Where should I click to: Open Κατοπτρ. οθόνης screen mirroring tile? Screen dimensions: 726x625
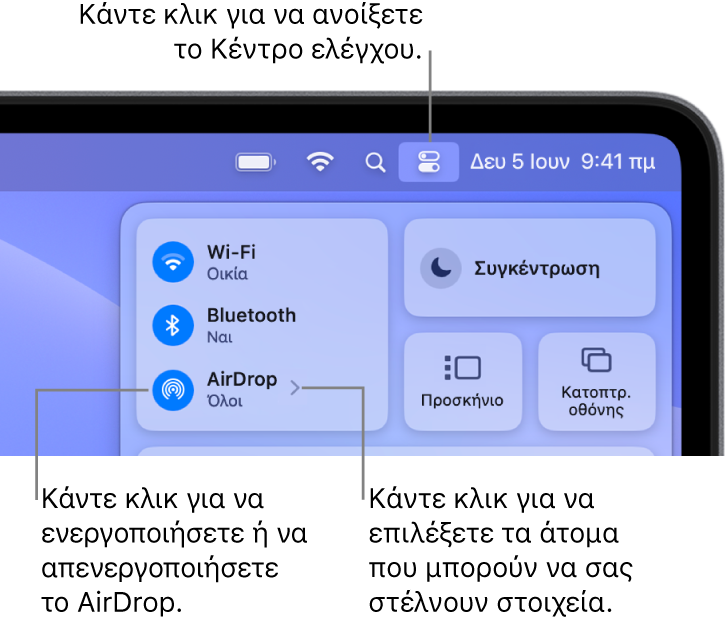[596, 381]
